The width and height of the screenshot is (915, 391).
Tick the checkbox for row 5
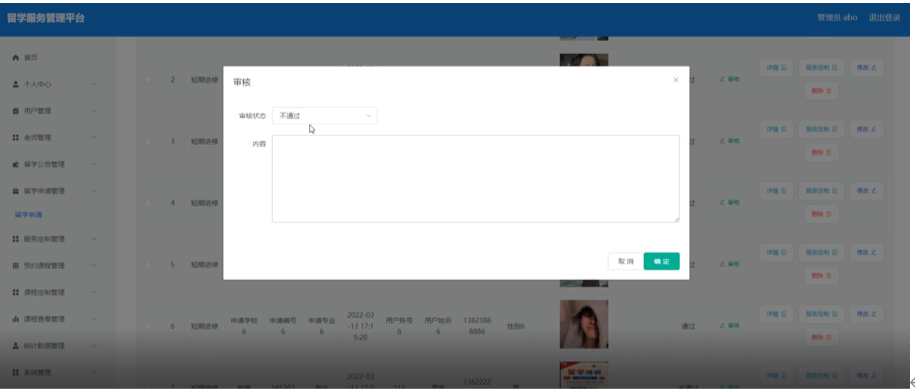(x=148, y=264)
